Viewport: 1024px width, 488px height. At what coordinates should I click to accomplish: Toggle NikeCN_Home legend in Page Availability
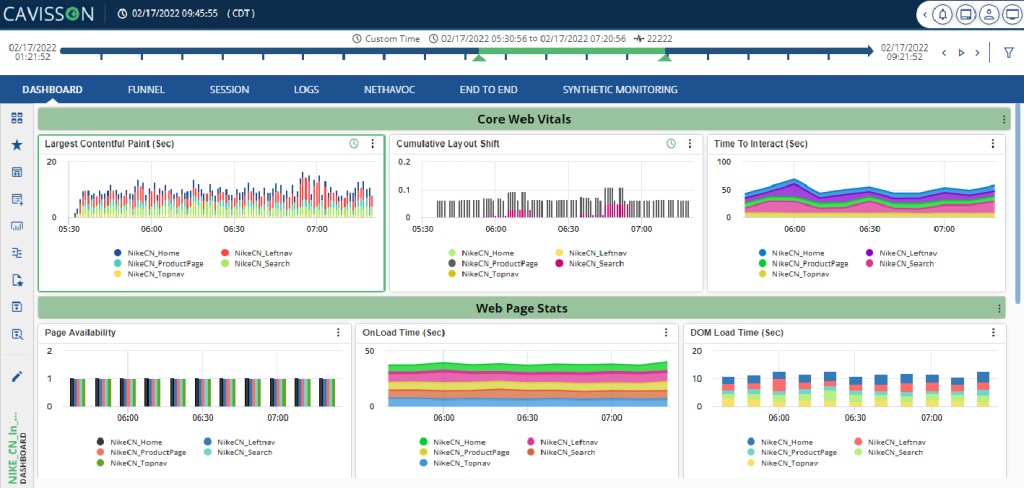tap(129, 442)
